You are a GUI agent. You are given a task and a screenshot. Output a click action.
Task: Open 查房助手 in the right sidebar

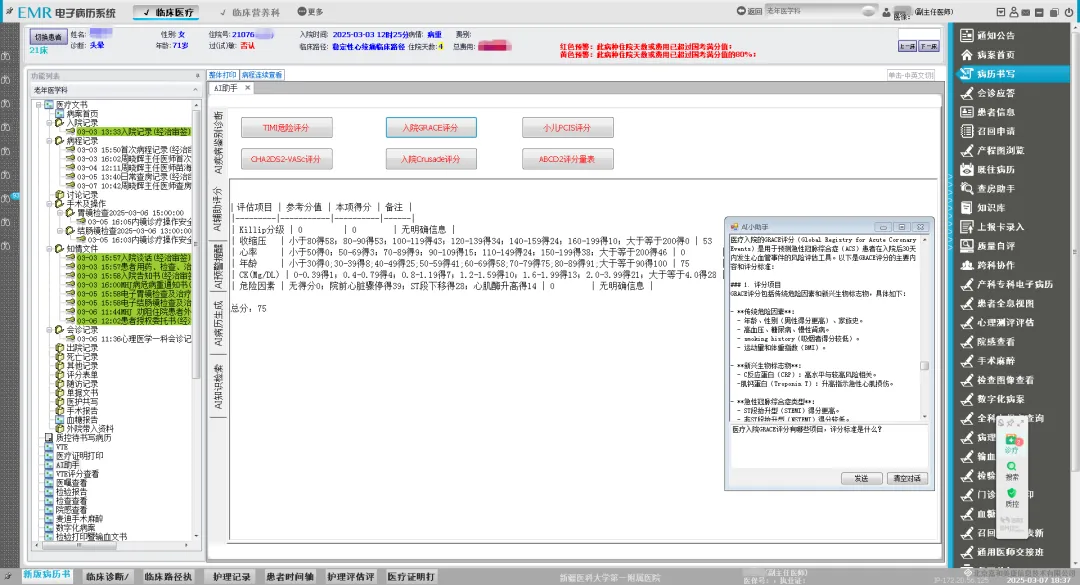click(x=994, y=188)
